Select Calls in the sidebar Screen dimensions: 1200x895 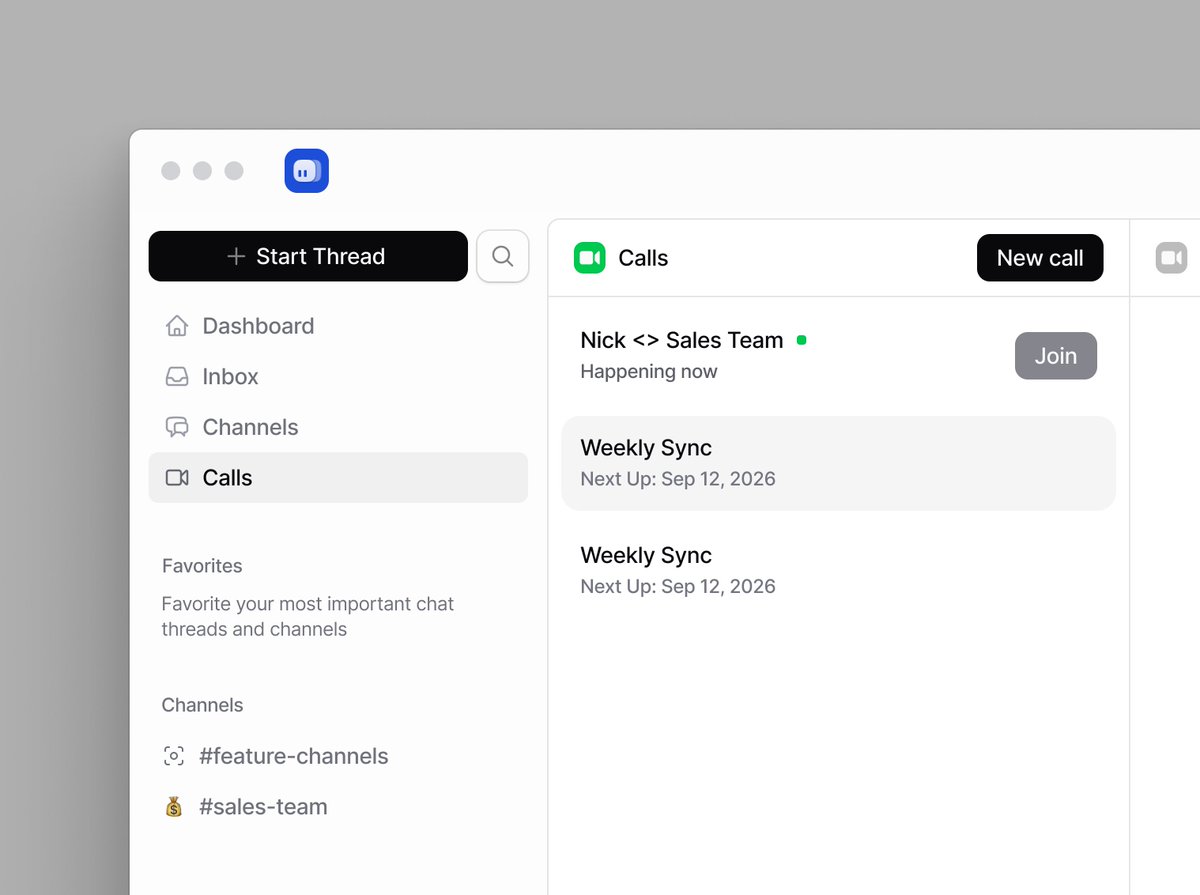point(338,478)
